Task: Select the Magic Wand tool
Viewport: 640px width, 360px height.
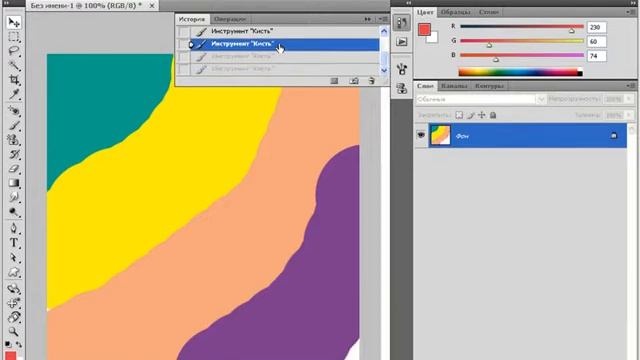Action: (13, 65)
